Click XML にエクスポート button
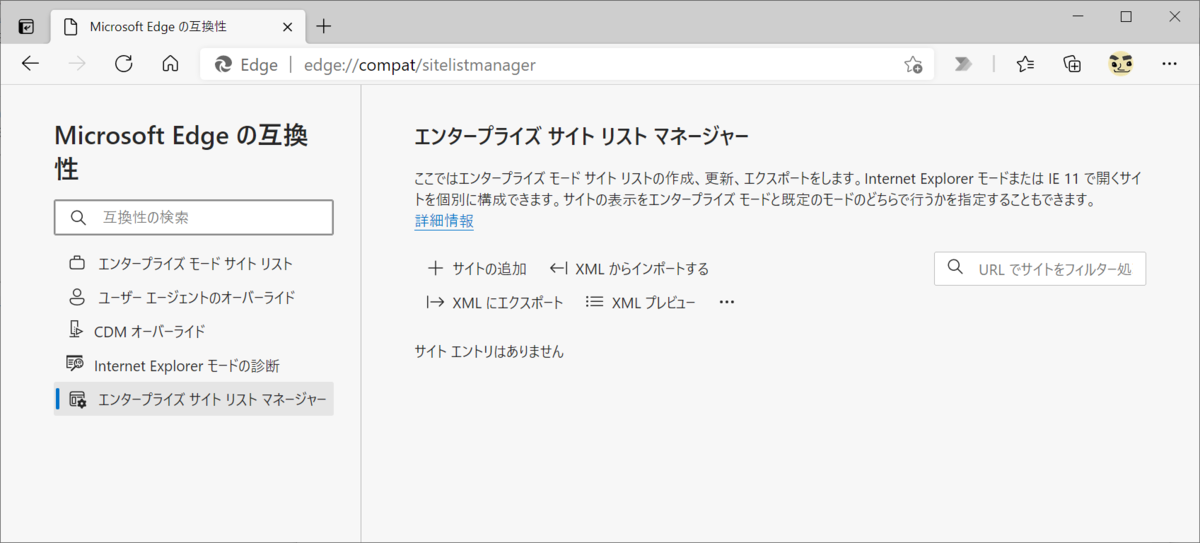 [x=495, y=302]
